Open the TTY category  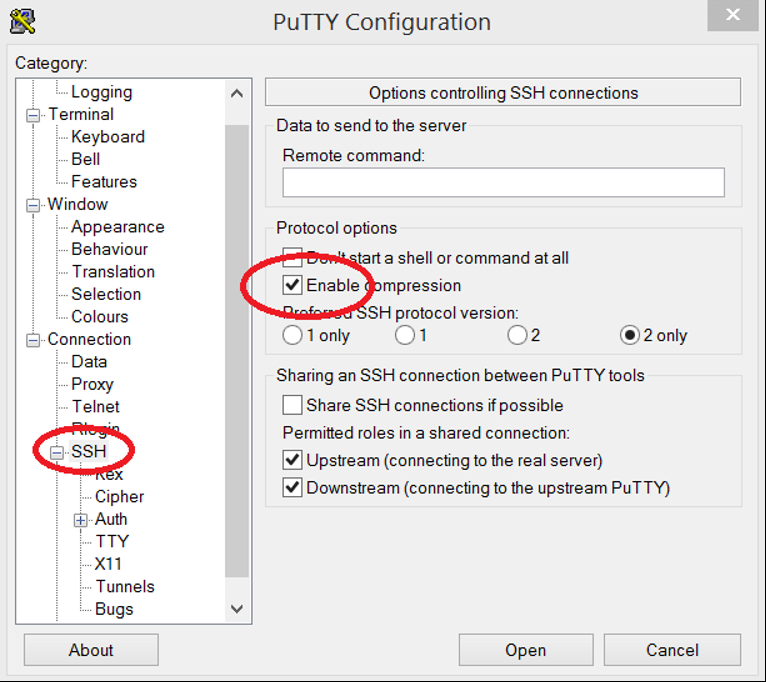tap(112, 541)
